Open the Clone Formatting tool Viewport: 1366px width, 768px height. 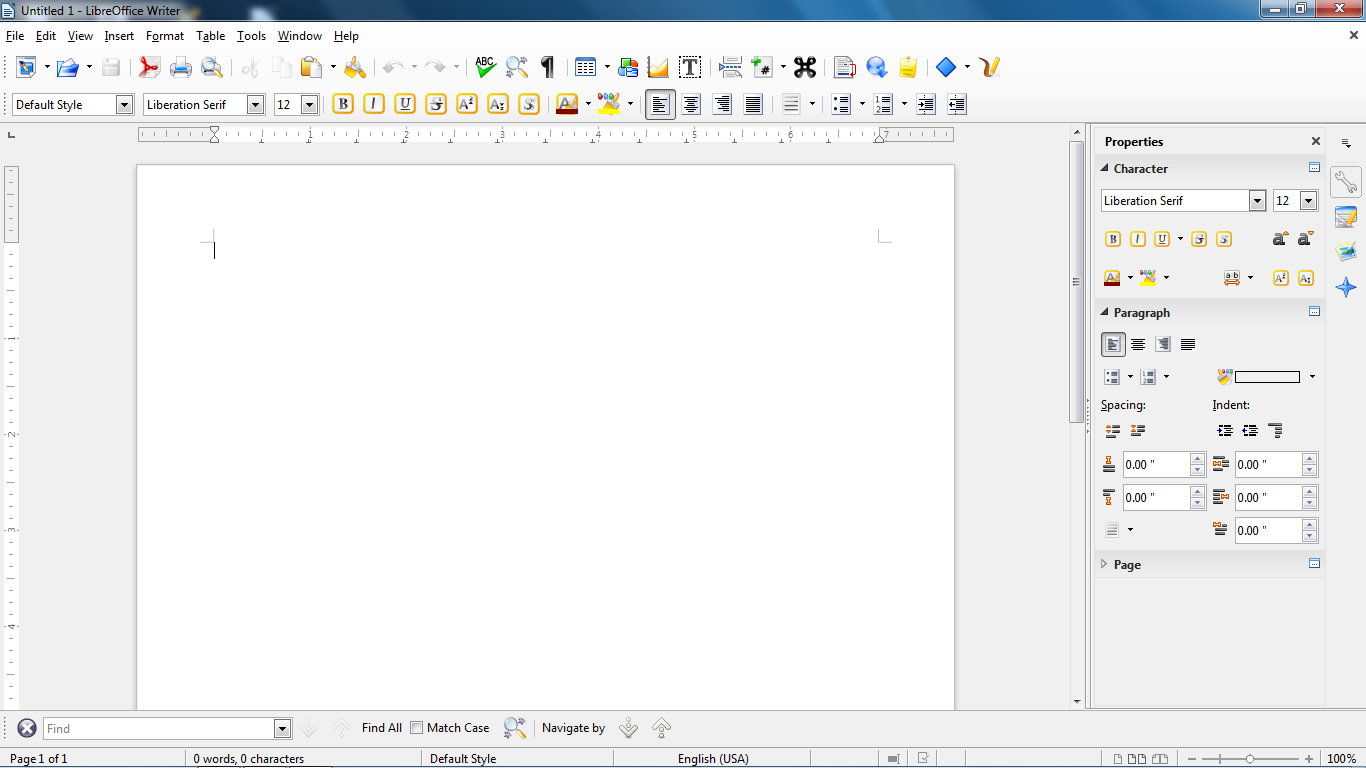pos(355,67)
